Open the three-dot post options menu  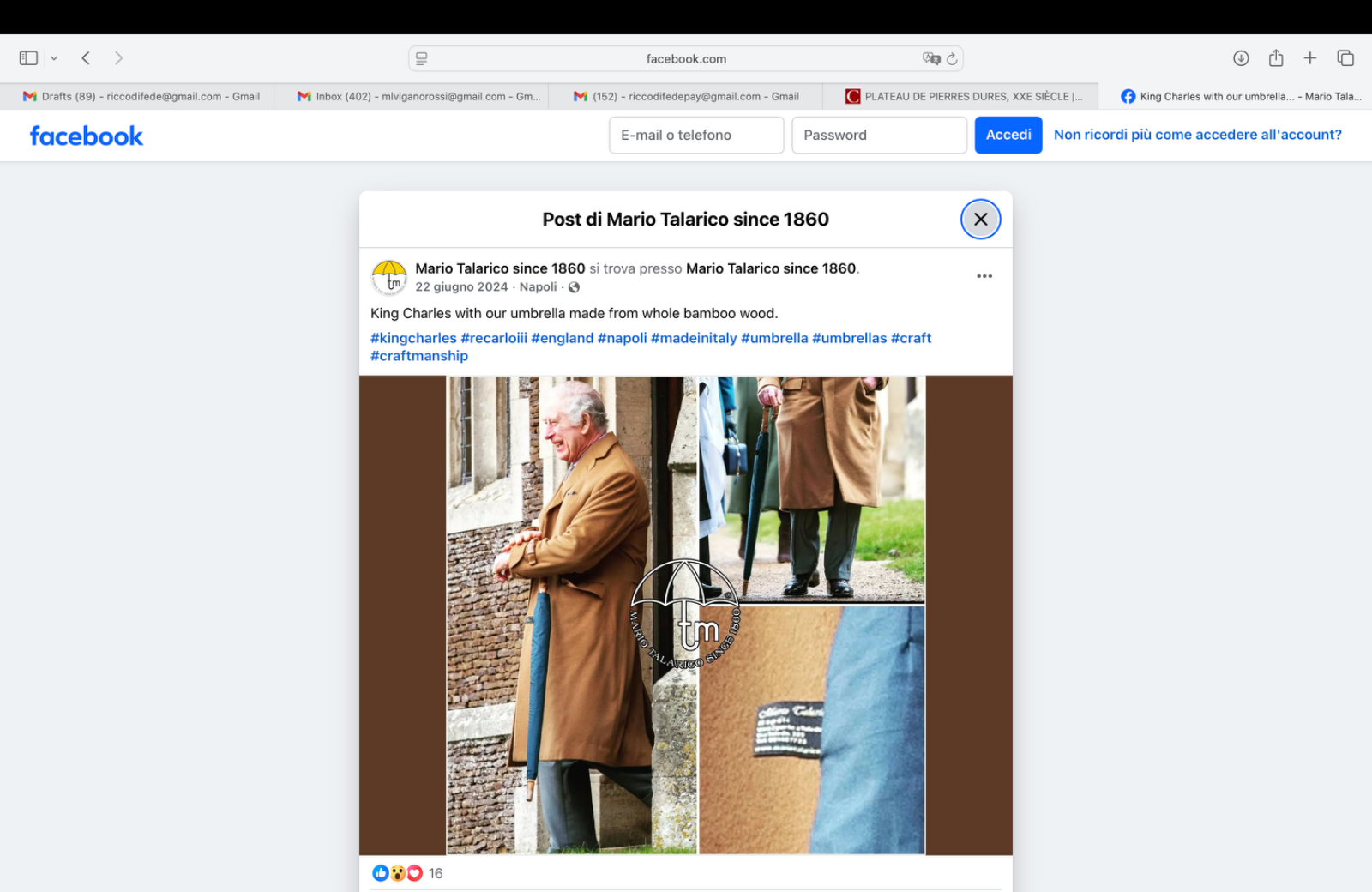click(984, 276)
